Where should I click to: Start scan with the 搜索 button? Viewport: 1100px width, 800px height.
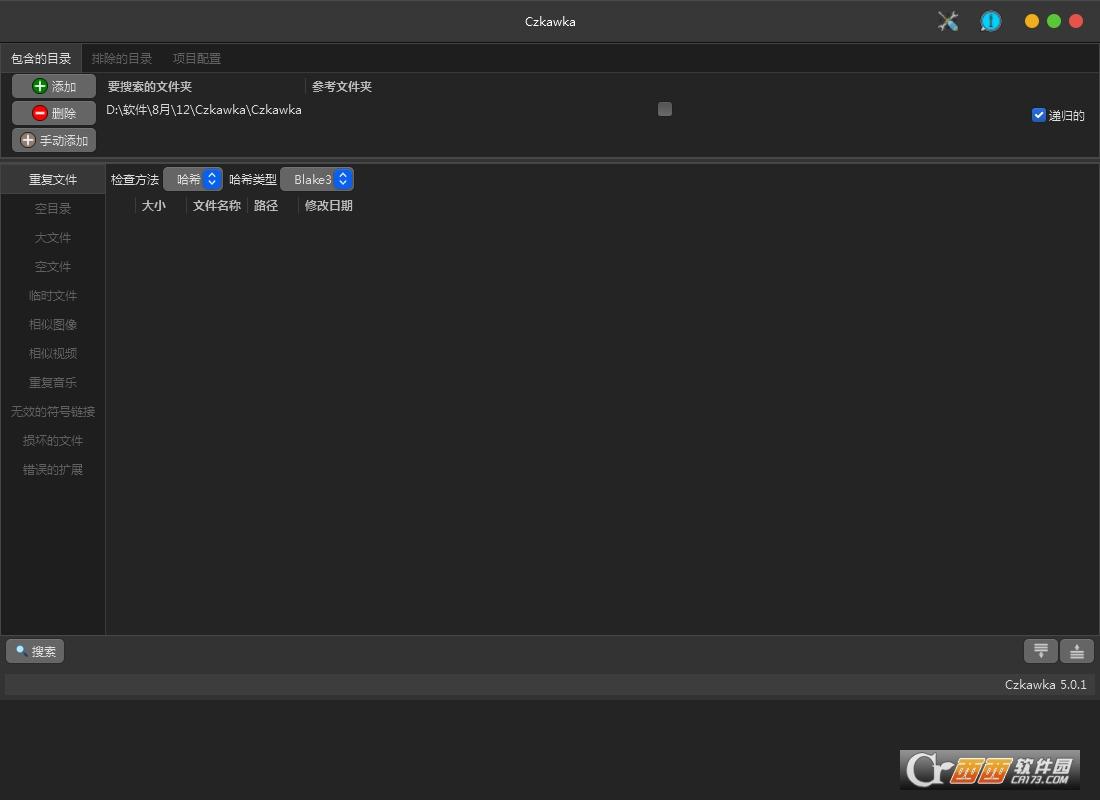coord(35,651)
